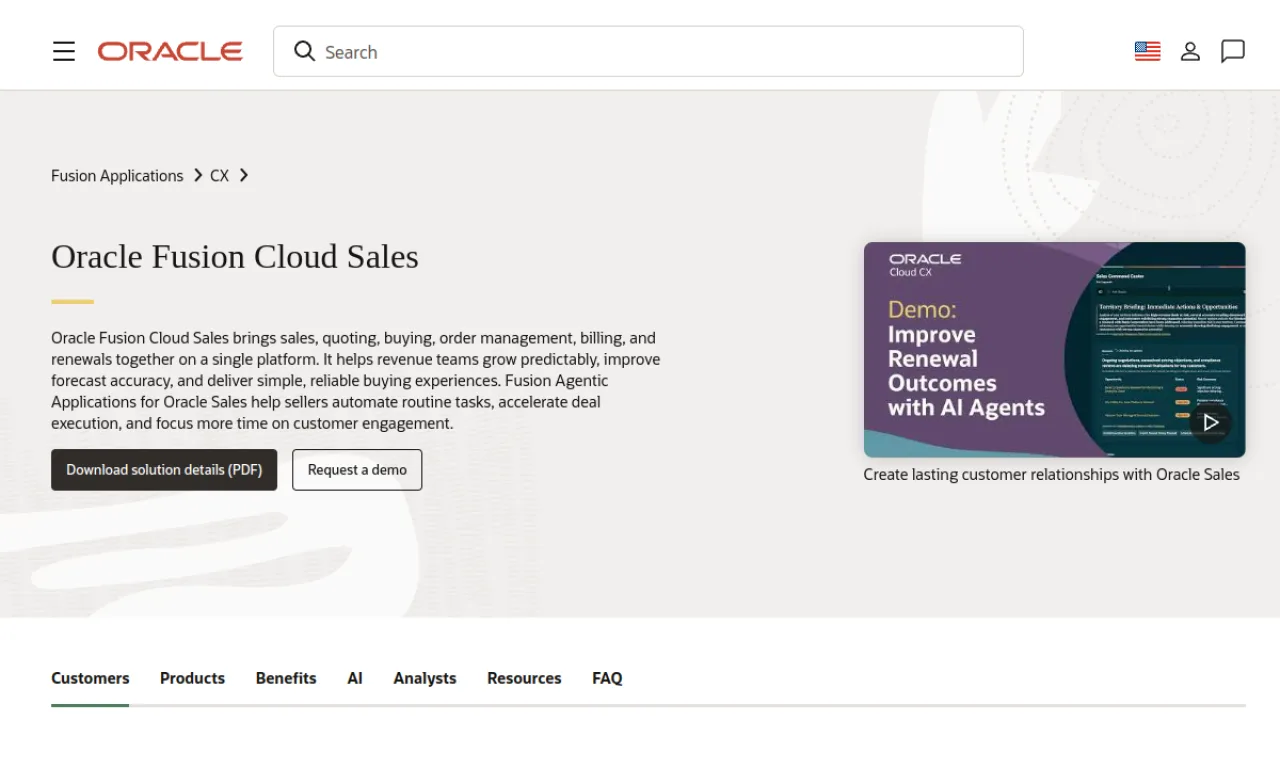Switch to the Benefits tab

point(286,678)
